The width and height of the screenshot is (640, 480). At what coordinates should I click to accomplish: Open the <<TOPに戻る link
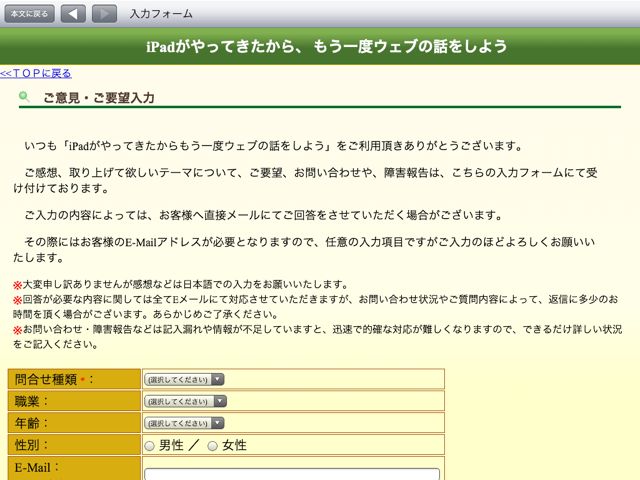tap(36, 73)
